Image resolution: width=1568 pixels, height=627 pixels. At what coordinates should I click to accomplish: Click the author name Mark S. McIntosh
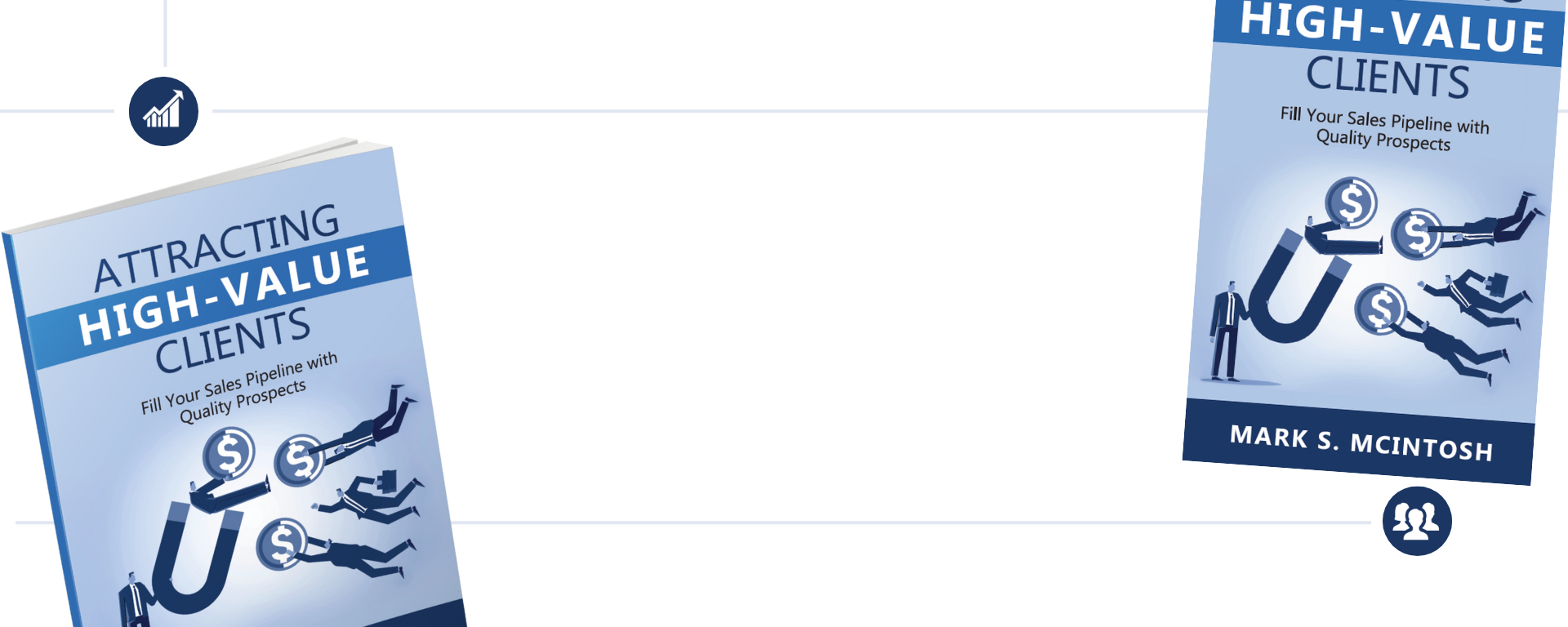1361,443
